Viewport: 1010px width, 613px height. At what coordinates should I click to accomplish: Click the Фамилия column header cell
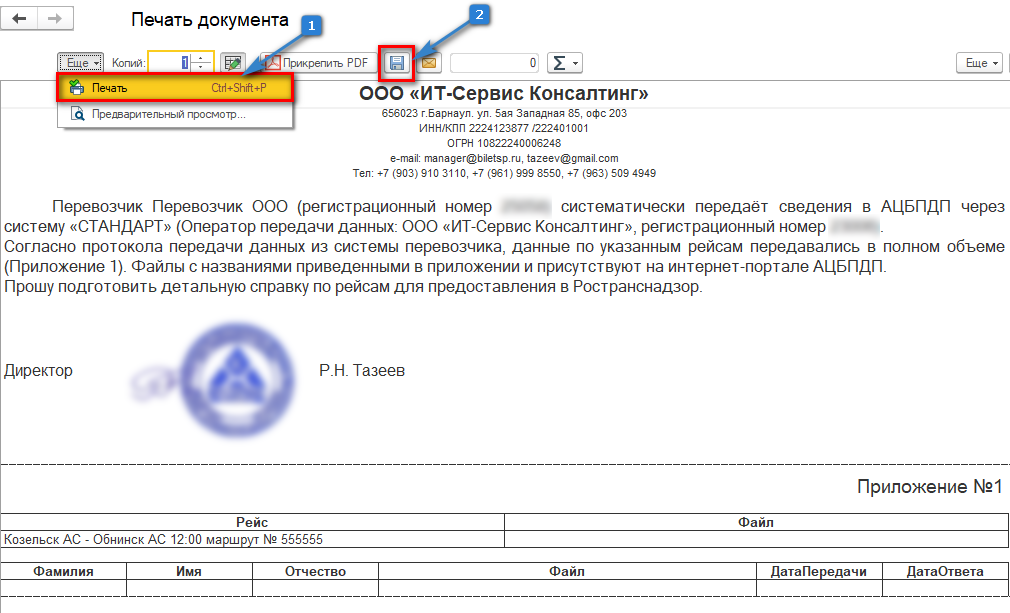[63, 572]
